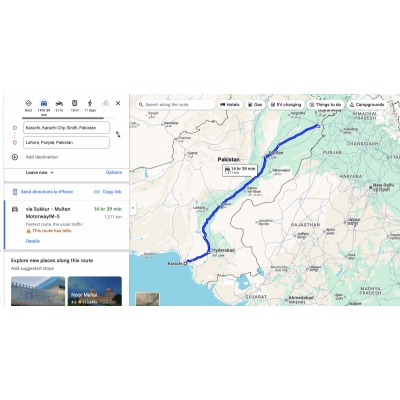
Task: Collapse the side panel arrow
Action: [133, 208]
